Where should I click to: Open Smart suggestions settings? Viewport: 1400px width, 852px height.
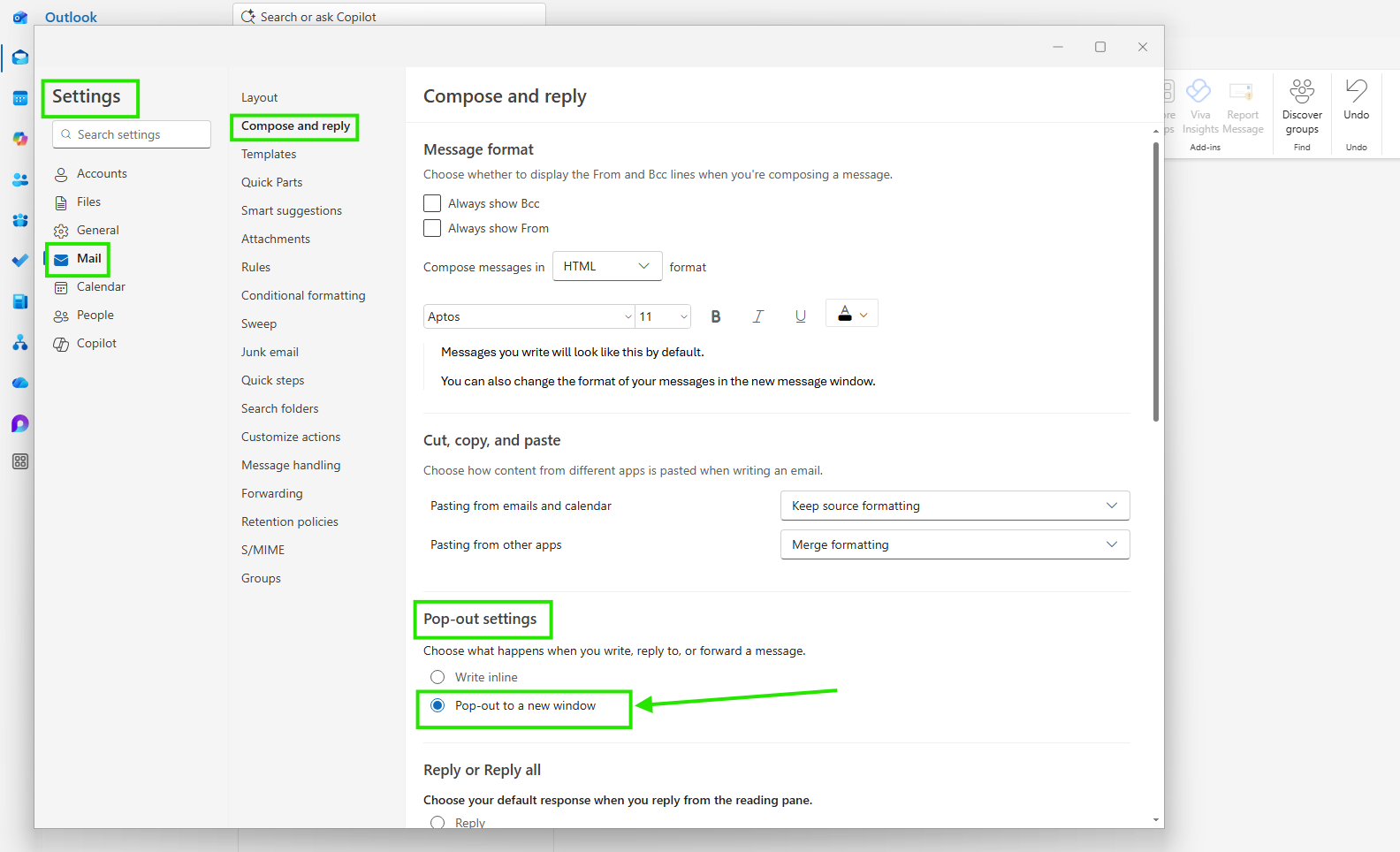[x=292, y=210]
